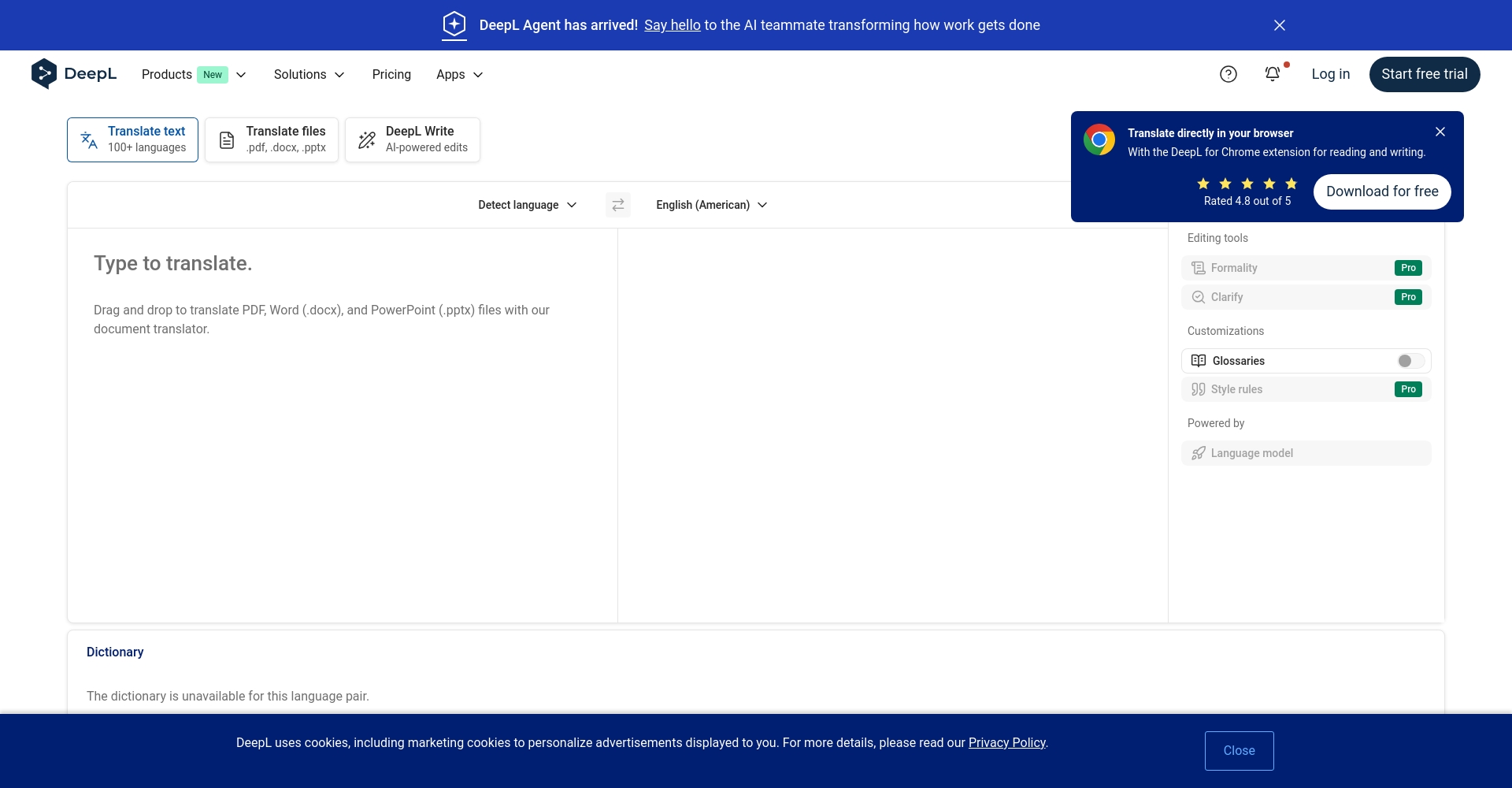
Task: Open the Privacy Policy link
Action: 1006,742
